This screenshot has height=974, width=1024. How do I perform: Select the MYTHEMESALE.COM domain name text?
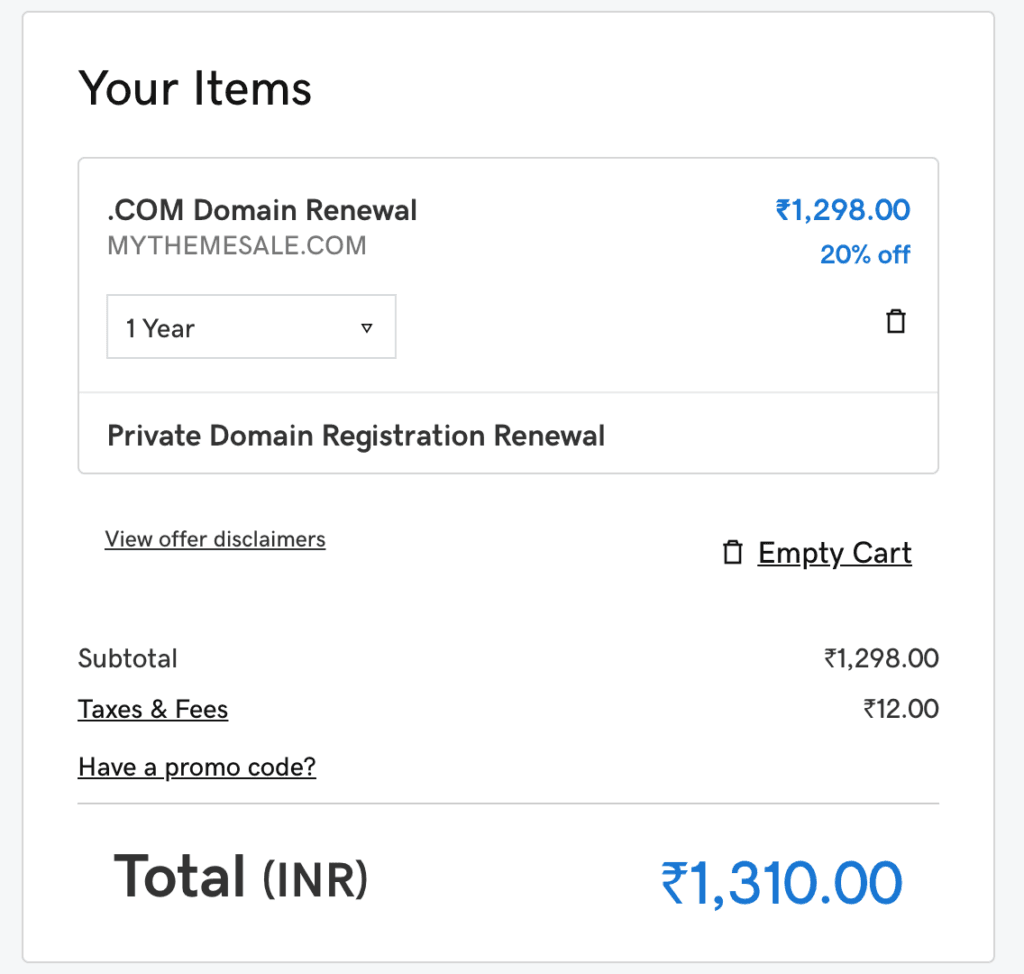(237, 245)
